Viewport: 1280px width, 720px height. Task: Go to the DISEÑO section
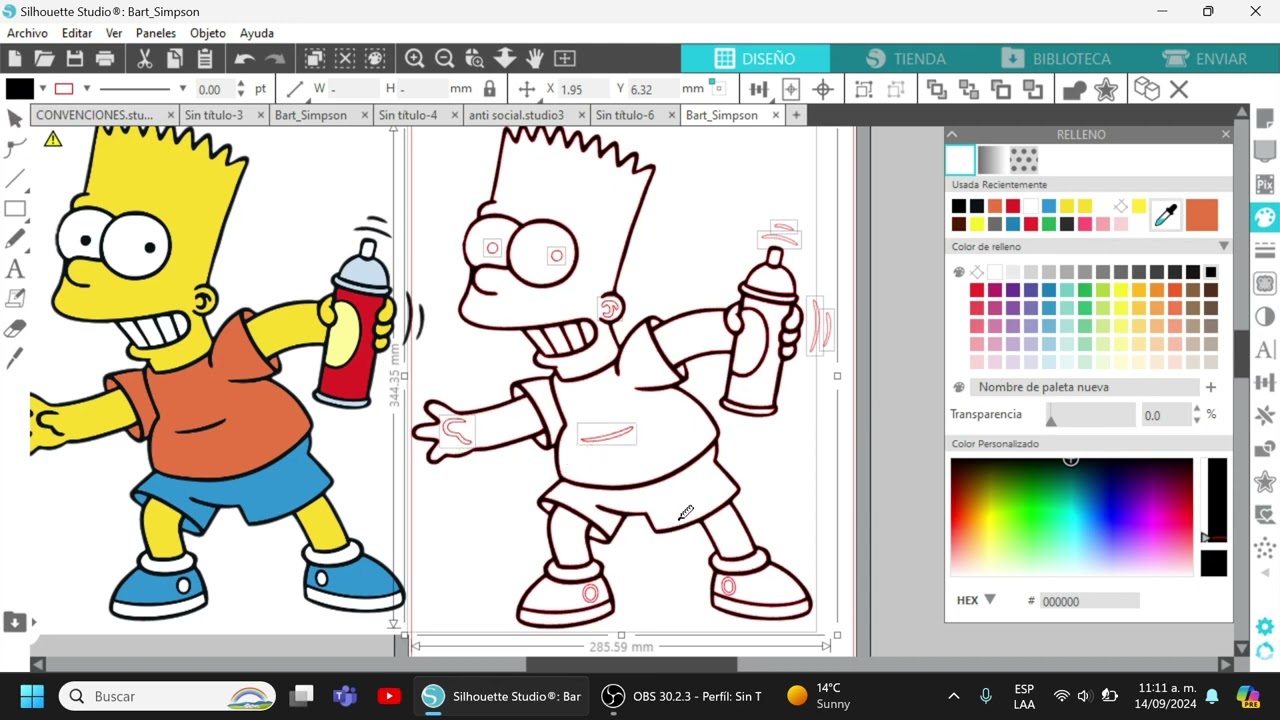[x=755, y=59]
